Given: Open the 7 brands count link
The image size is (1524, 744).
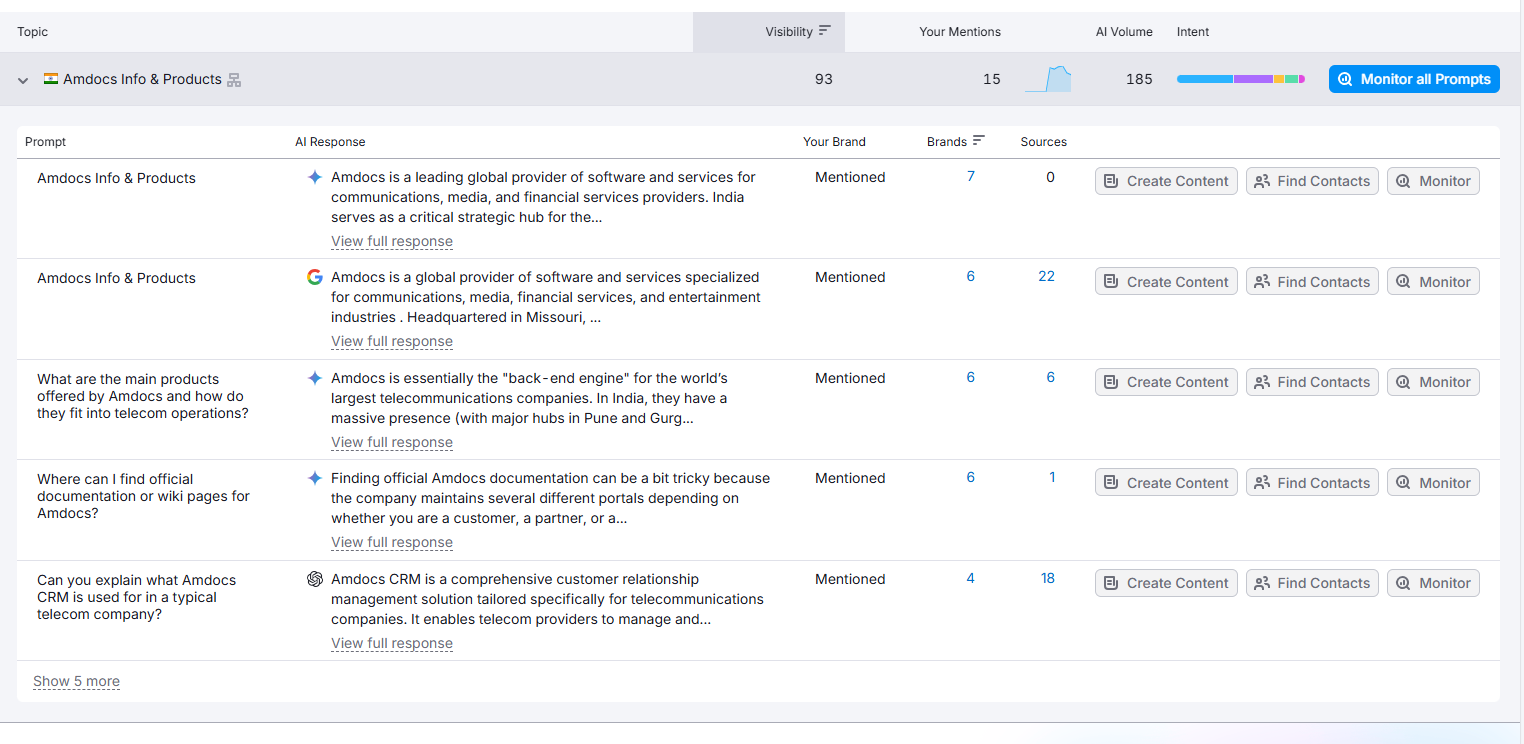Looking at the screenshot, I should (x=971, y=176).
